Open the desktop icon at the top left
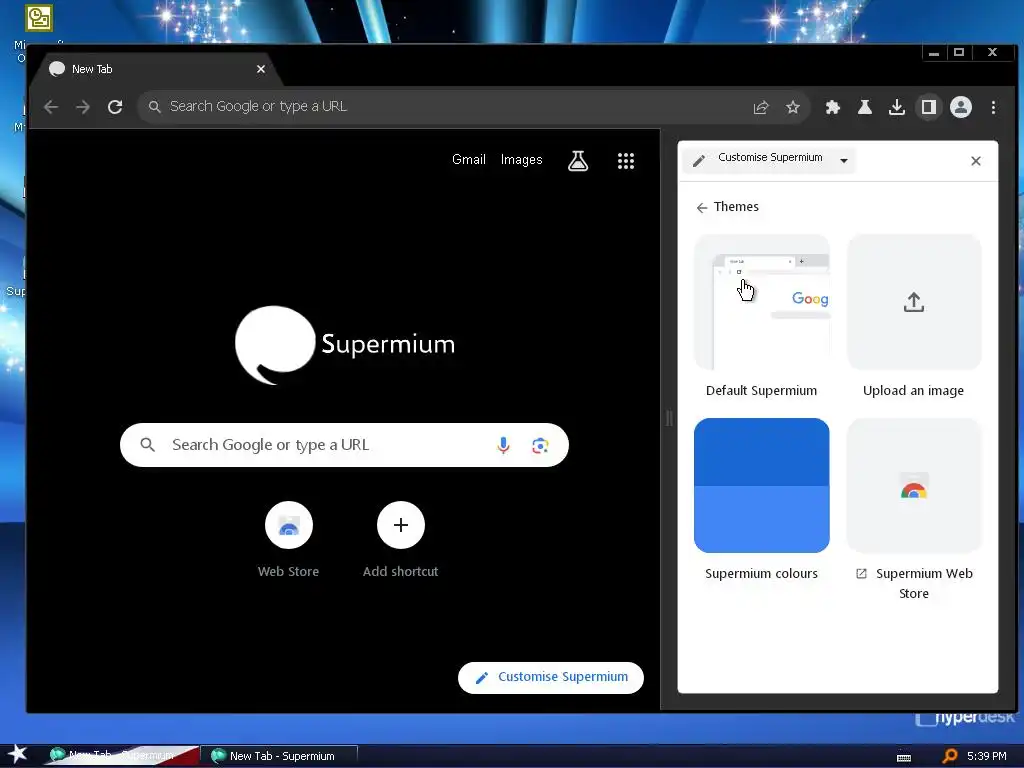Viewport: 1024px width, 768px height. tap(39, 18)
